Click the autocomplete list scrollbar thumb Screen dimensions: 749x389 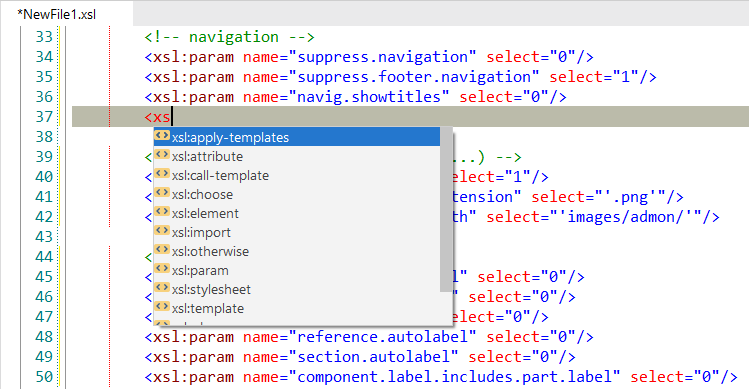pyautogui.click(x=446, y=209)
